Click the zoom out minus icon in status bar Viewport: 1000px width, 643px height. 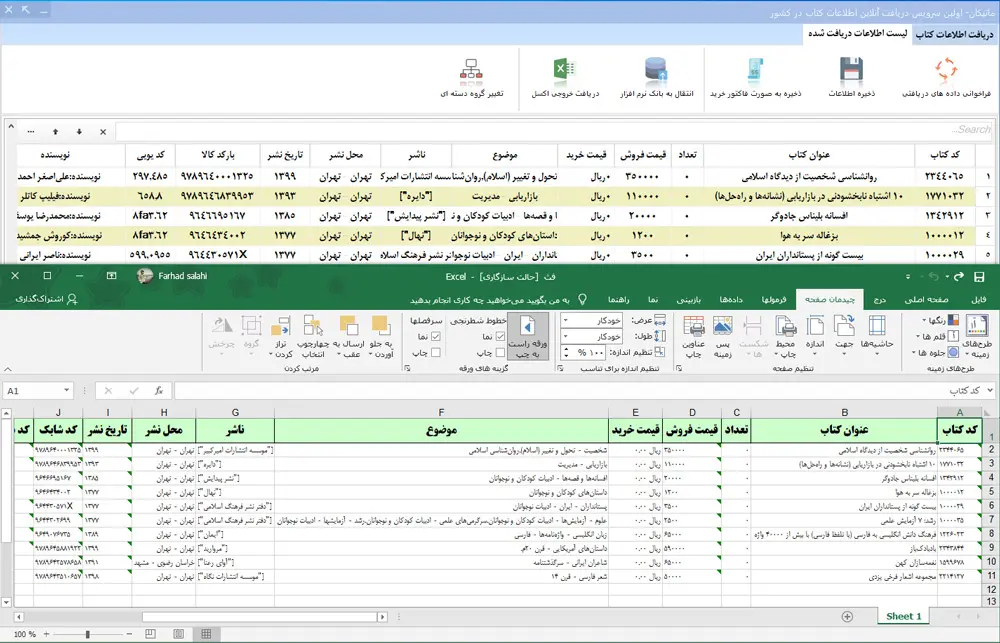coord(129,634)
